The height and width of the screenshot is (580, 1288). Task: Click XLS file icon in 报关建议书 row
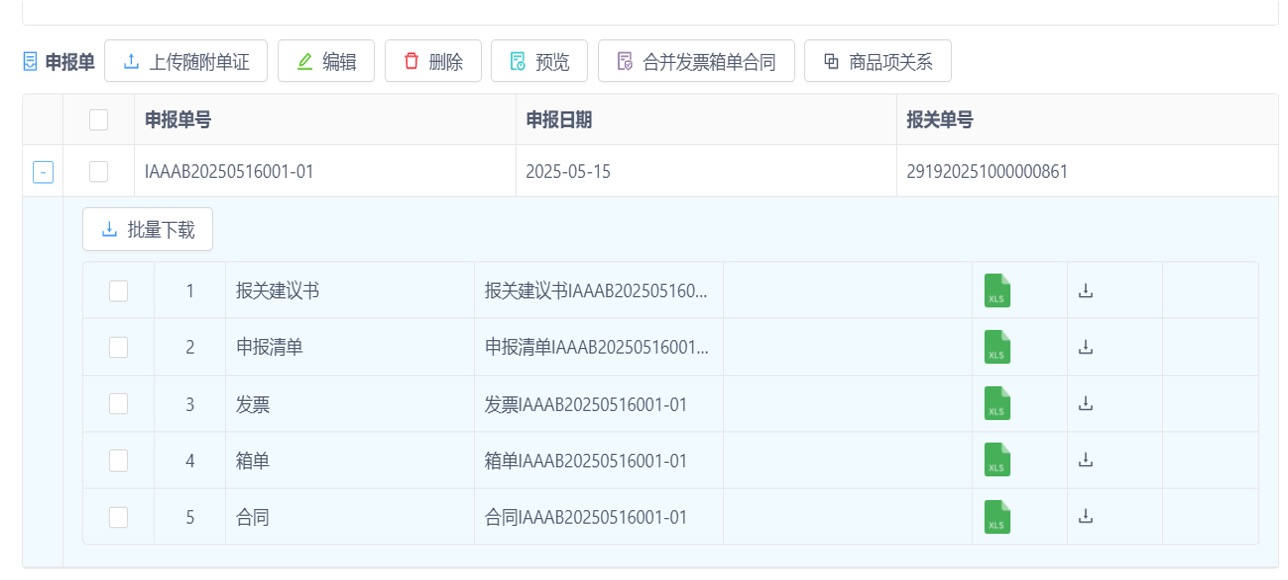point(997,291)
